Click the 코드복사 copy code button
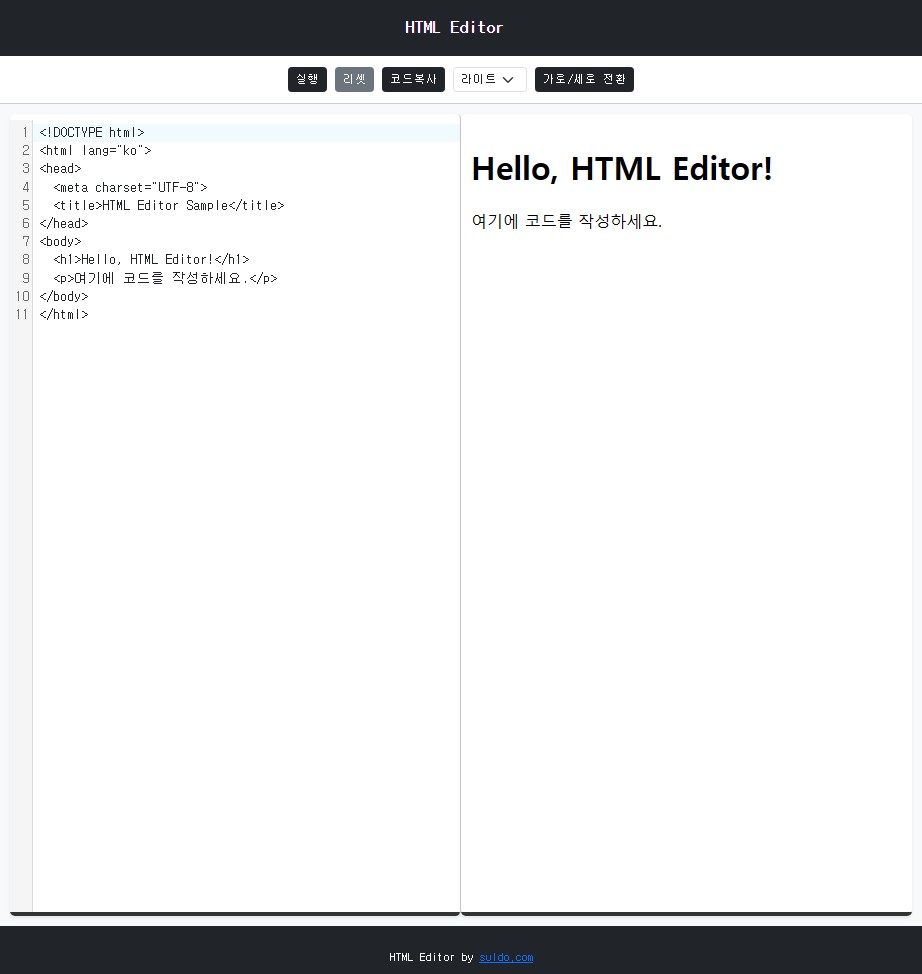This screenshot has width=922, height=974. point(413,80)
